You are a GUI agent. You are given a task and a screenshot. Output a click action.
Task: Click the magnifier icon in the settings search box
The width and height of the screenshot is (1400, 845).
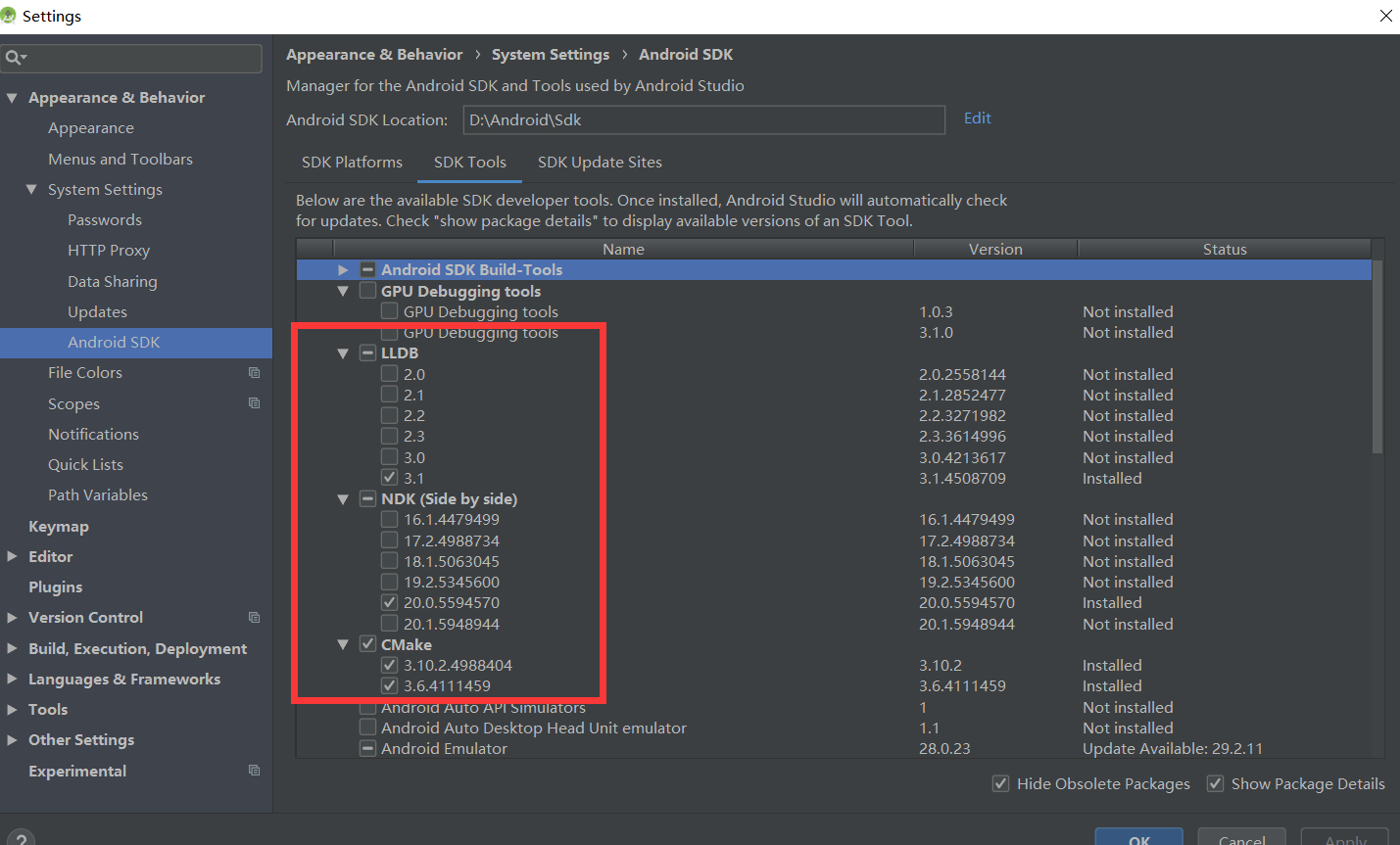pyautogui.click(x=15, y=58)
